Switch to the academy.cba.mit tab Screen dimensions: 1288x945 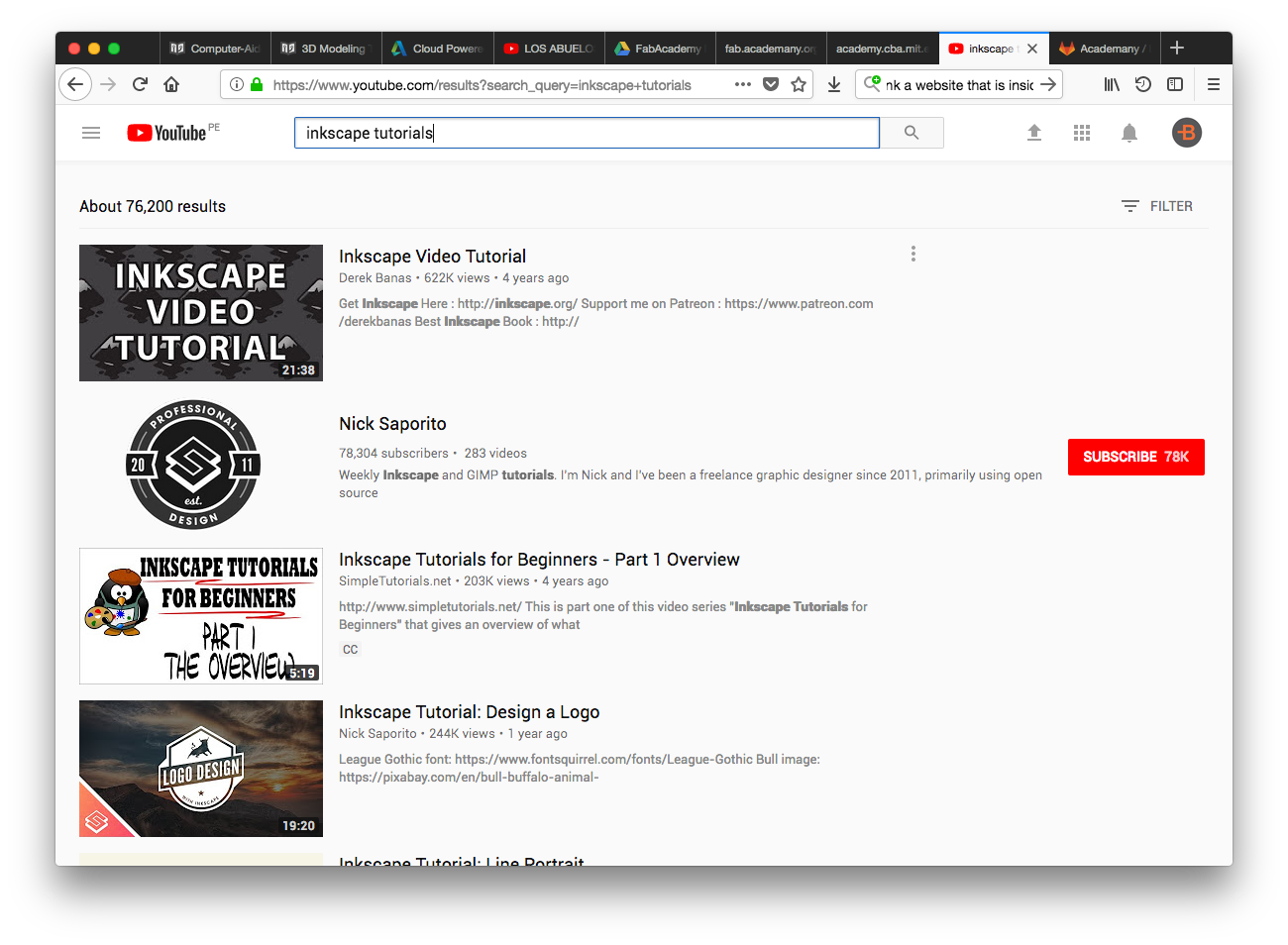881,49
